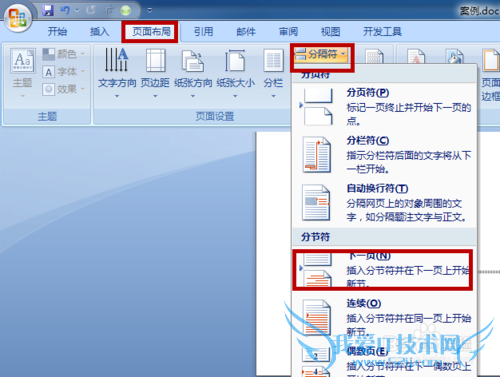The width and height of the screenshot is (500, 377).
Task: Click the 分栏符 column break icon thumbnail
Action: pyautogui.click(x=317, y=155)
